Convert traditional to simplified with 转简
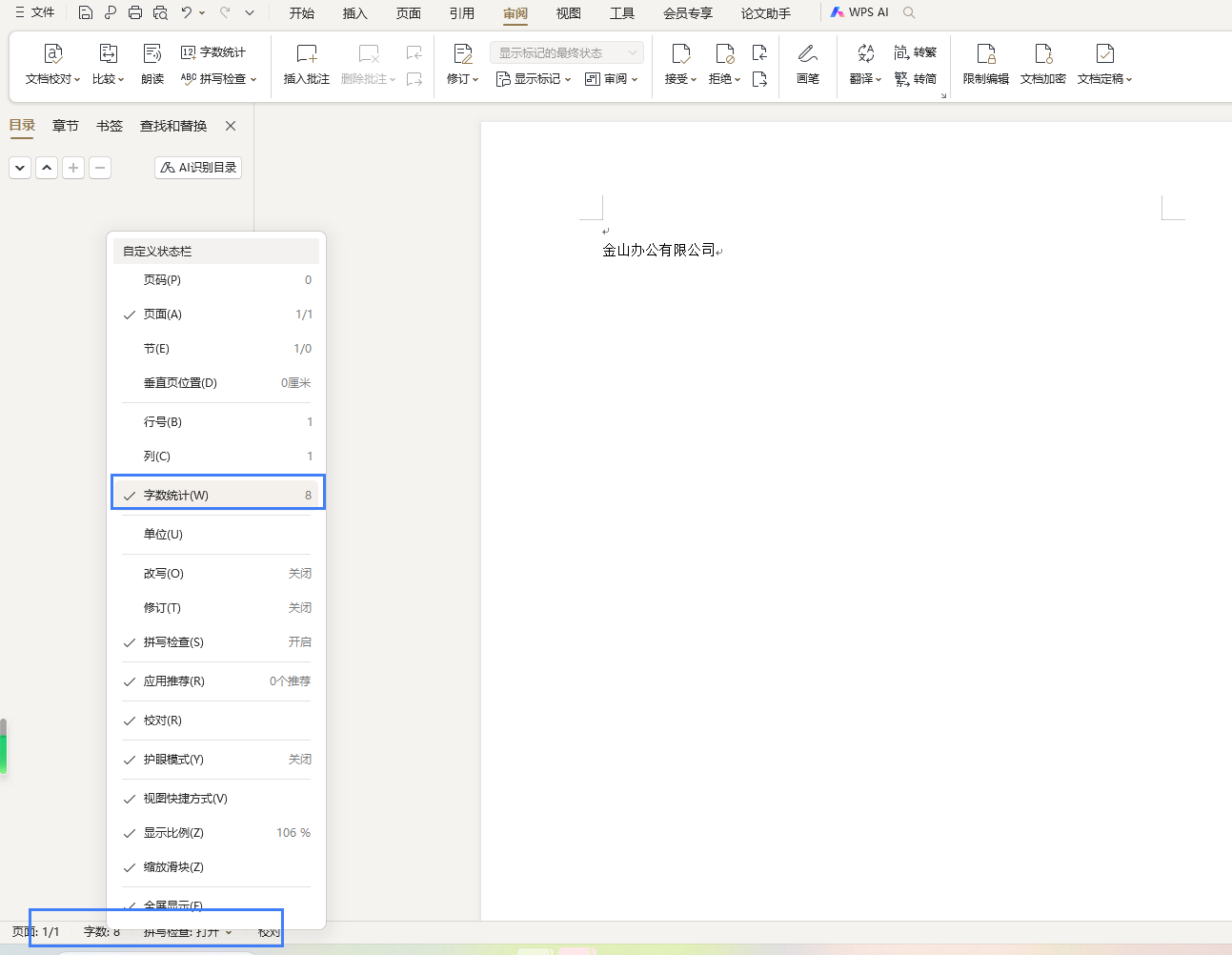Image resolution: width=1232 pixels, height=955 pixels. coord(915,79)
